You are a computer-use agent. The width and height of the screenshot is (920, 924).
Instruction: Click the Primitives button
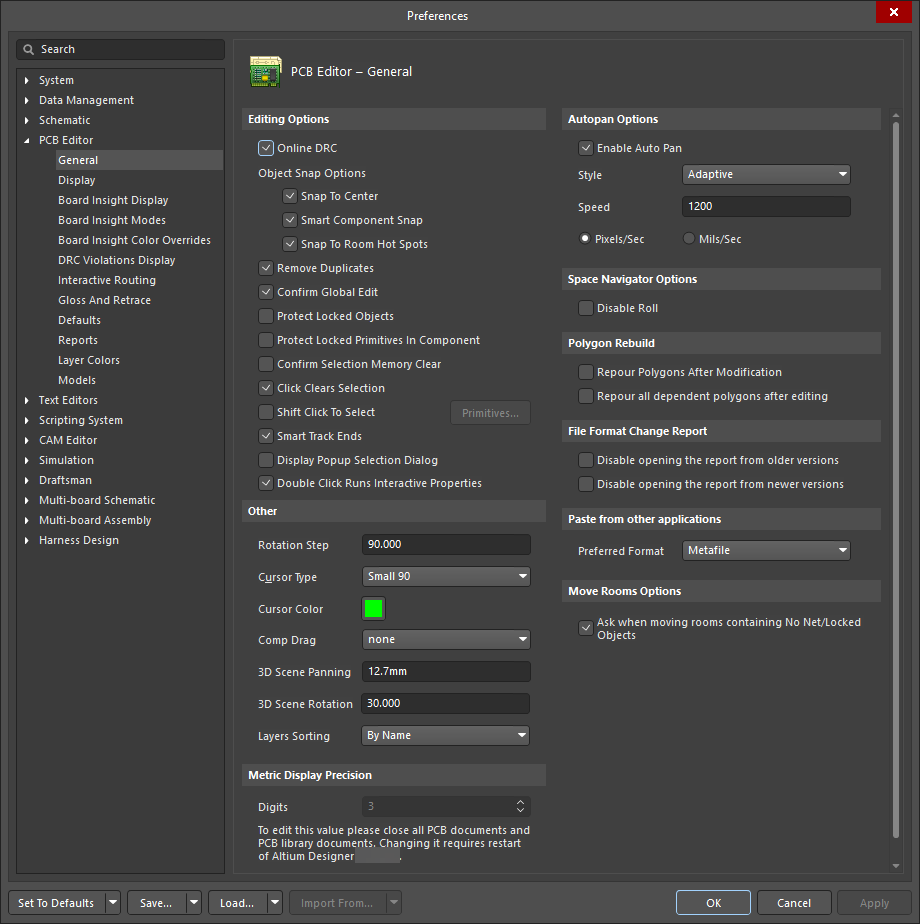coord(490,412)
